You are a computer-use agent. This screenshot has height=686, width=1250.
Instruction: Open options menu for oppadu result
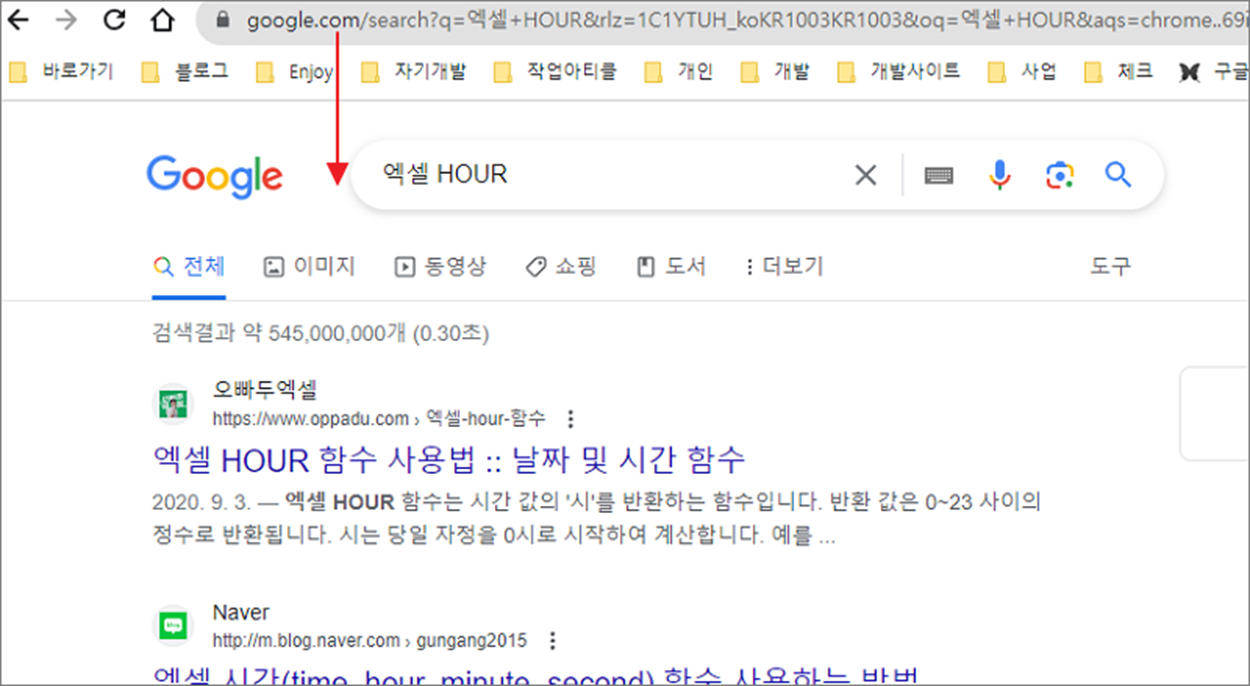click(x=570, y=418)
